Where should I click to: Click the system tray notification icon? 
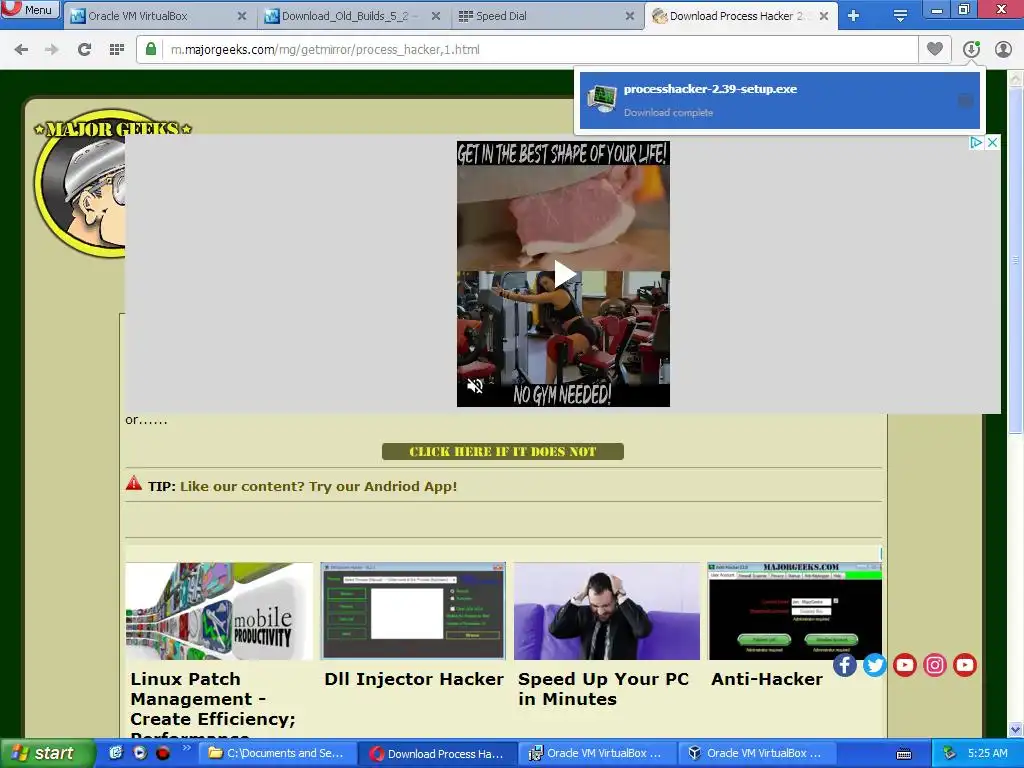pyautogui.click(x=949, y=753)
